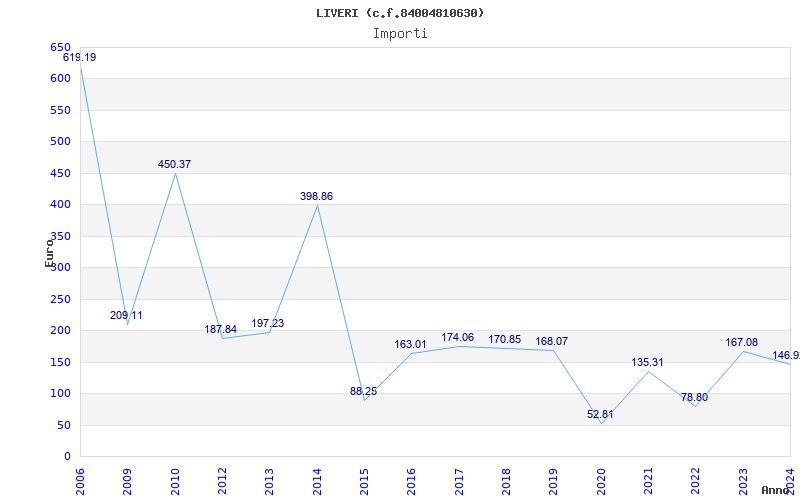
Task: Click the 450 y-axis tick label
Action: 60,173
